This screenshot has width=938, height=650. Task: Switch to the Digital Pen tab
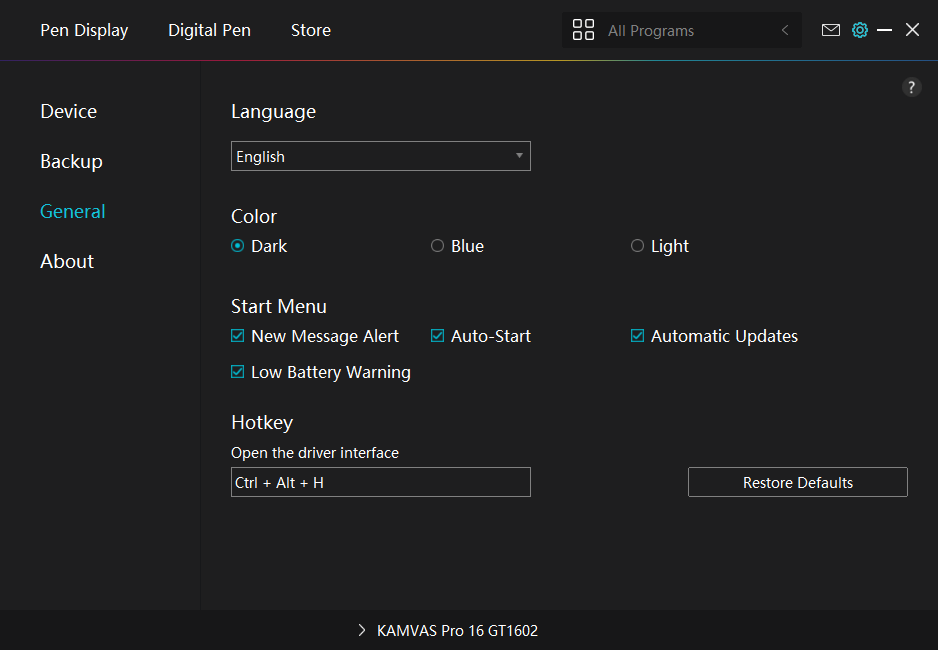point(209,30)
